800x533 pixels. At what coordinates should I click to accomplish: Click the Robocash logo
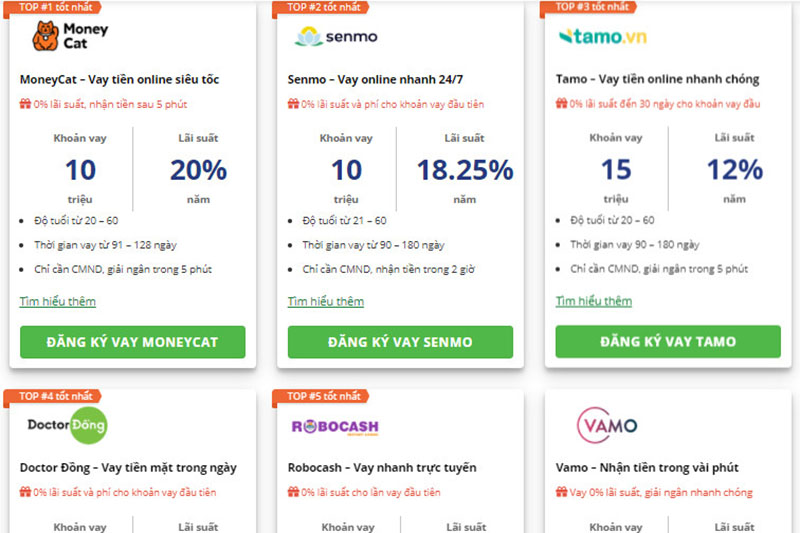click(x=335, y=426)
